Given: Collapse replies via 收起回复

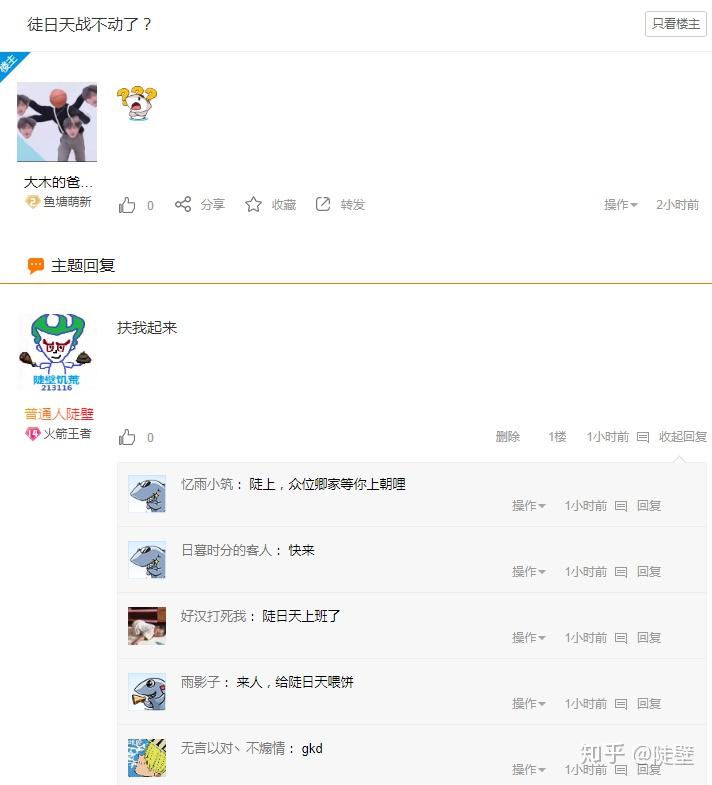Looking at the screenshot, I should click(x=682, y=437).
